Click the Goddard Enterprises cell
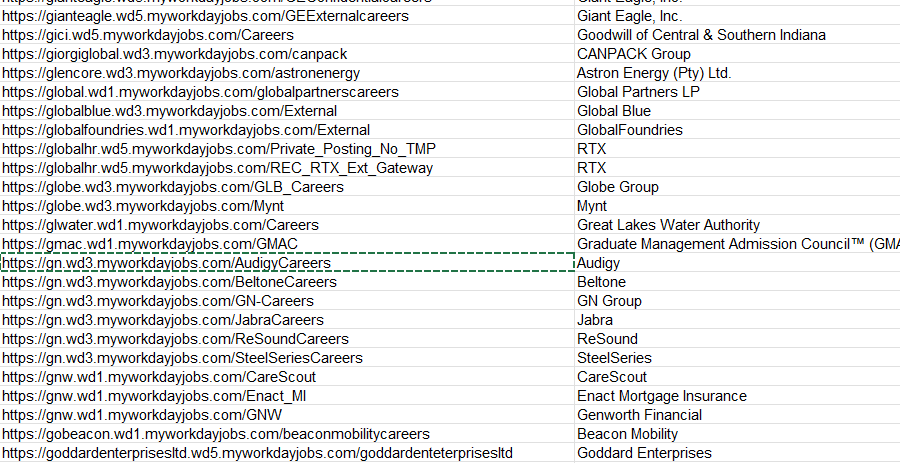 [737, 453]
